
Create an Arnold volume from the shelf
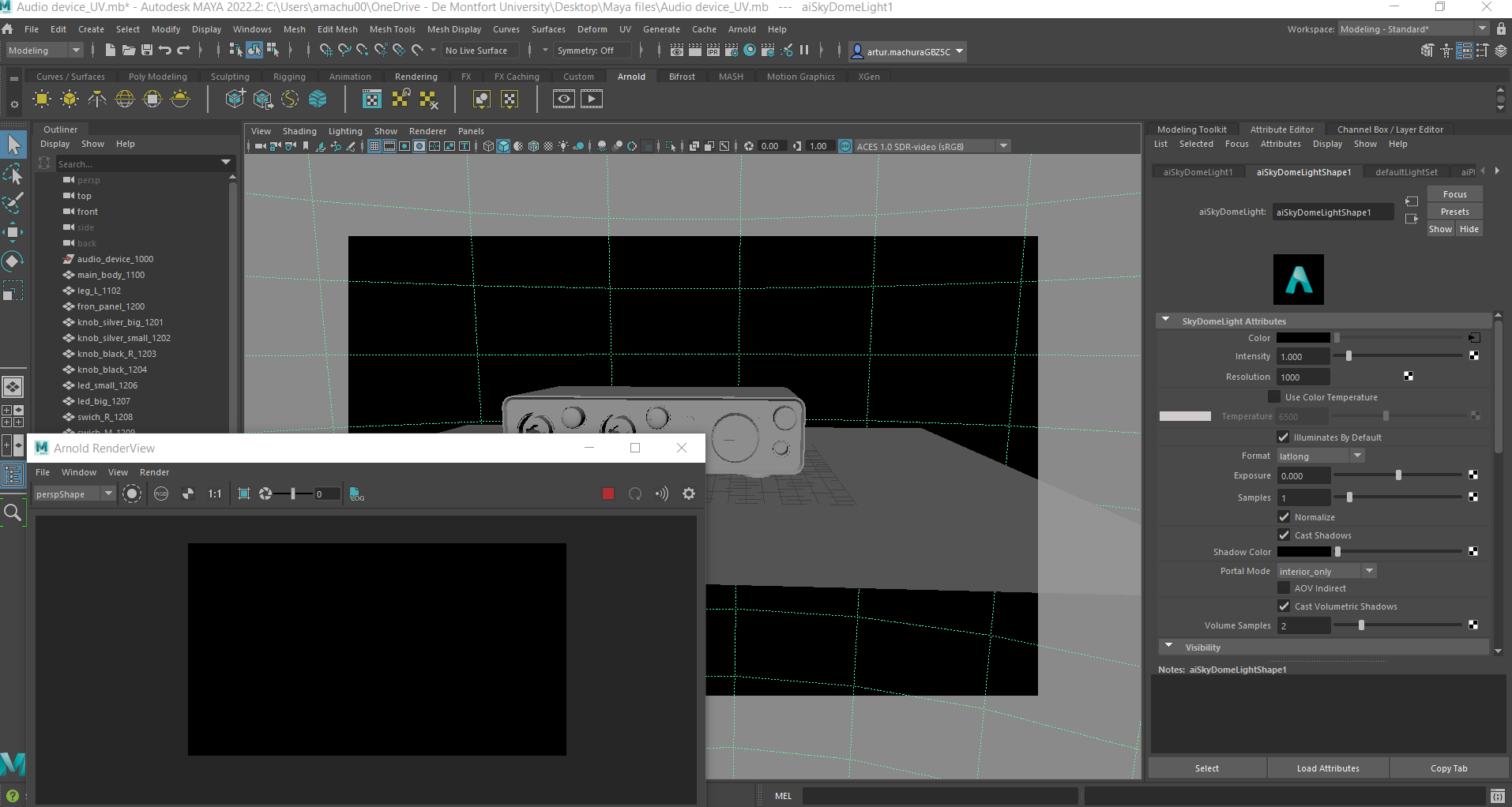click(x=318, y=99)
